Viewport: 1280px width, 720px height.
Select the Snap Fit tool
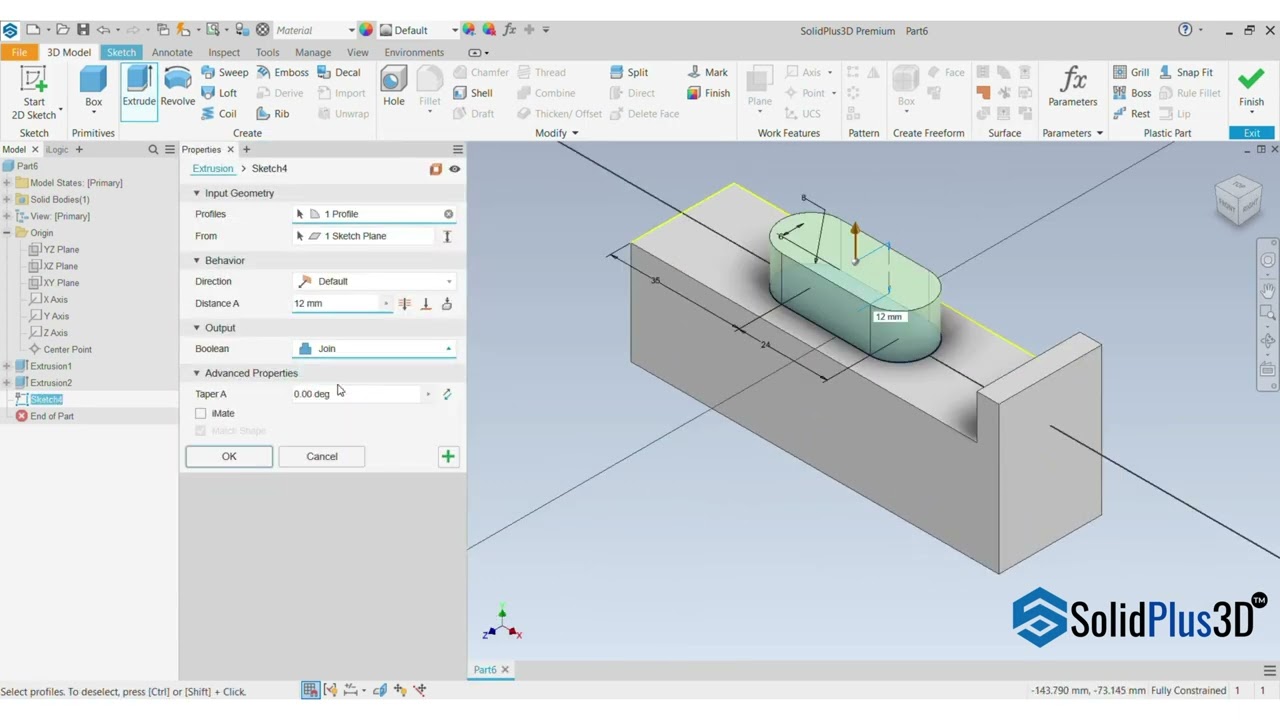(1186, 72)
